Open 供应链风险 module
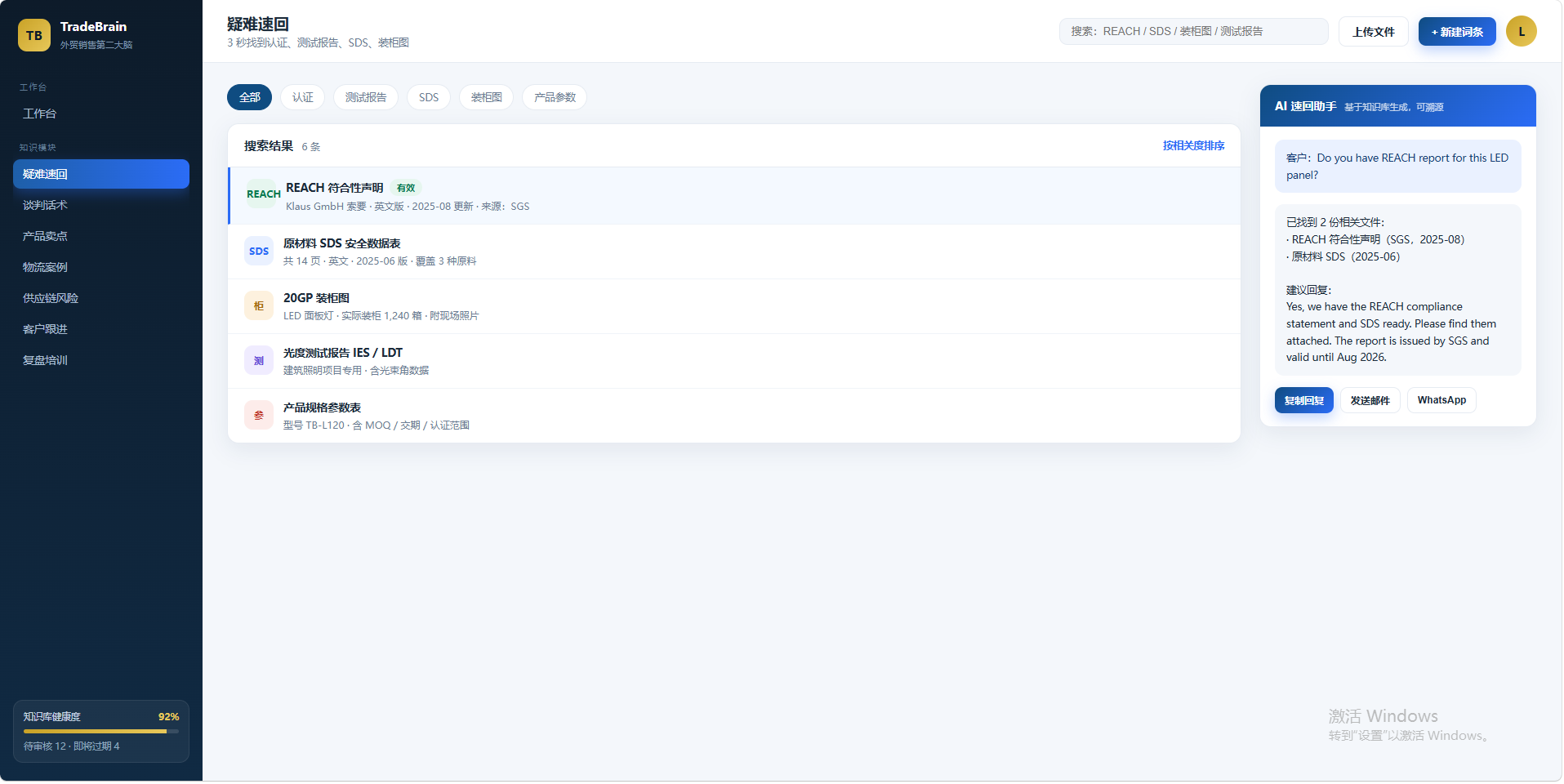The image size is (1564, 784). pyautogui.click(x=101, y=298)
